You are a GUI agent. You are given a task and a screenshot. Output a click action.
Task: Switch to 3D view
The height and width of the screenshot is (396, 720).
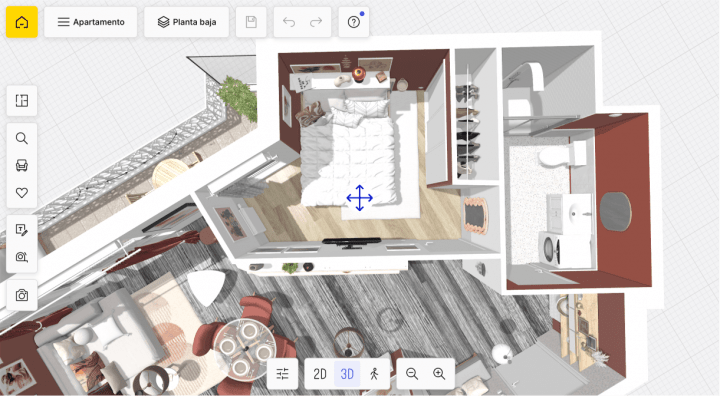(x=347, y=374)
